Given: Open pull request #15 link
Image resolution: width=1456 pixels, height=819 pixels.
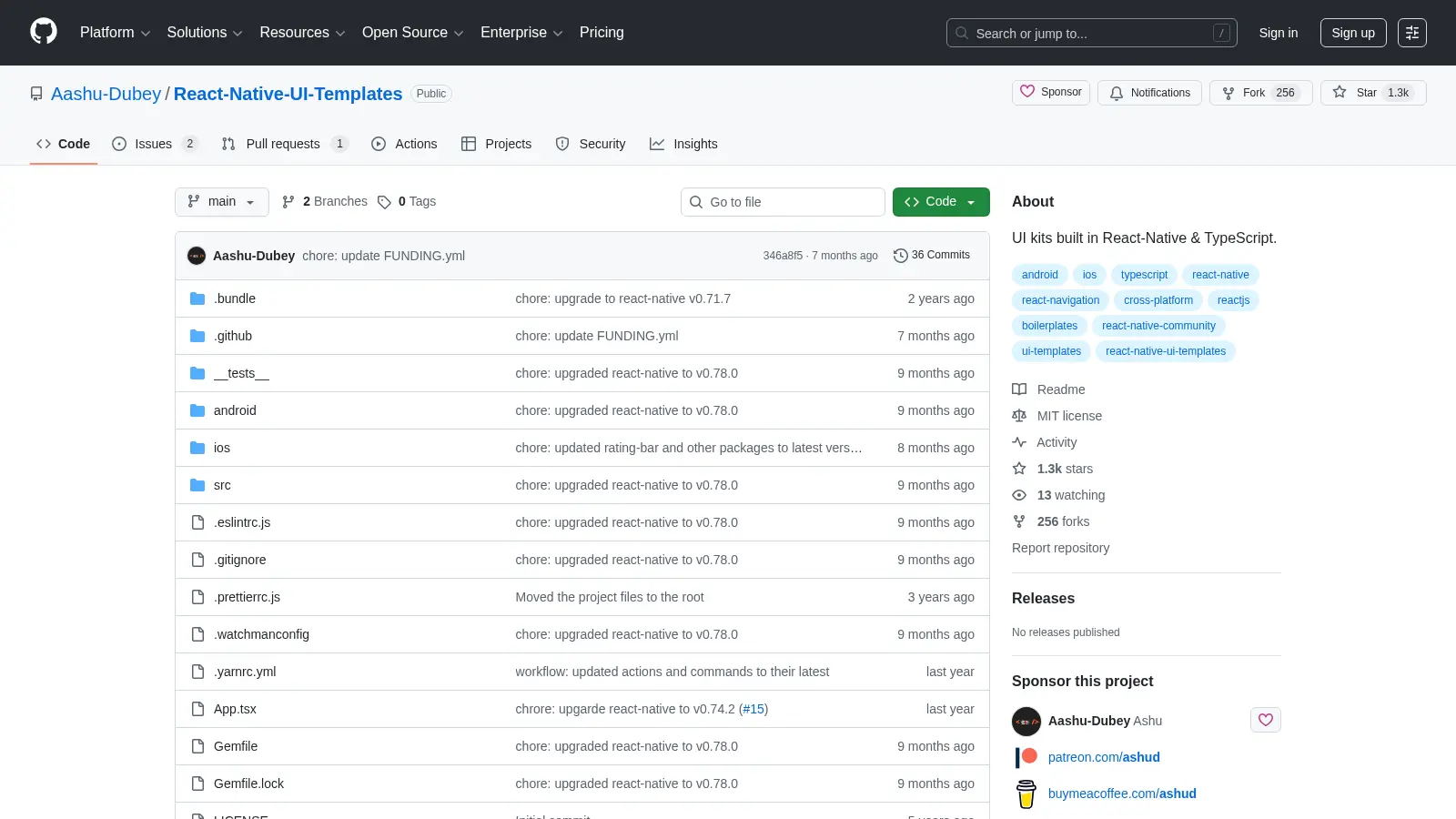Looking at the screenshot, I should tap(753, 709).
